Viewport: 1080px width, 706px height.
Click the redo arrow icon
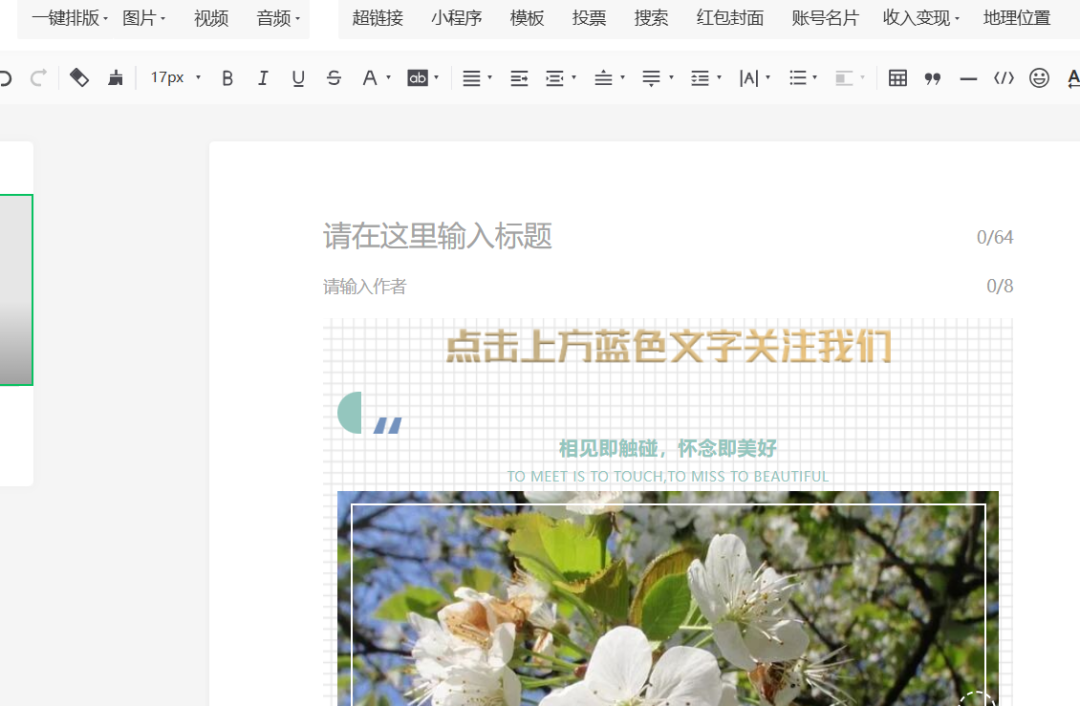(38, 78)
